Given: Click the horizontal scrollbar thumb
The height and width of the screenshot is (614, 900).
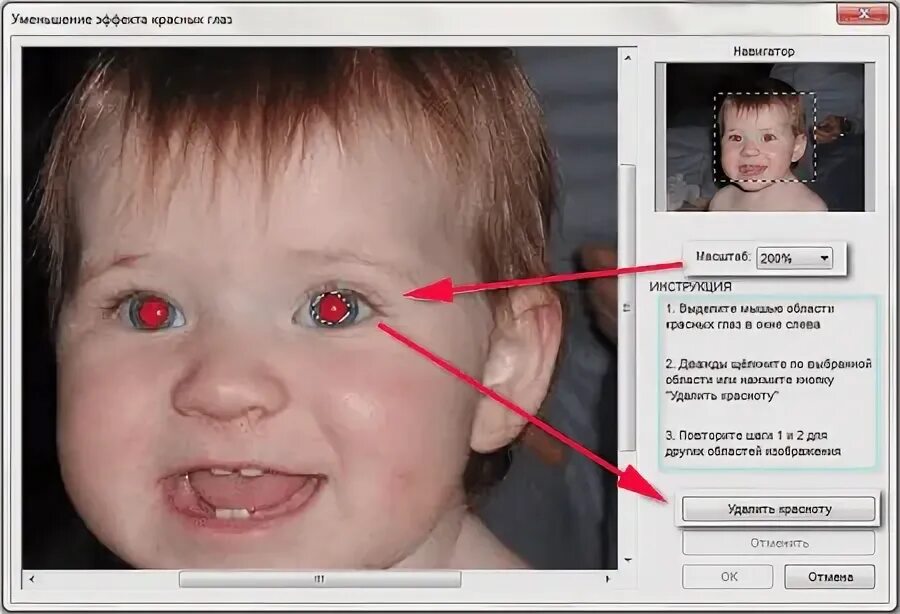Looking at the screenshot, I should coord(320,579).
